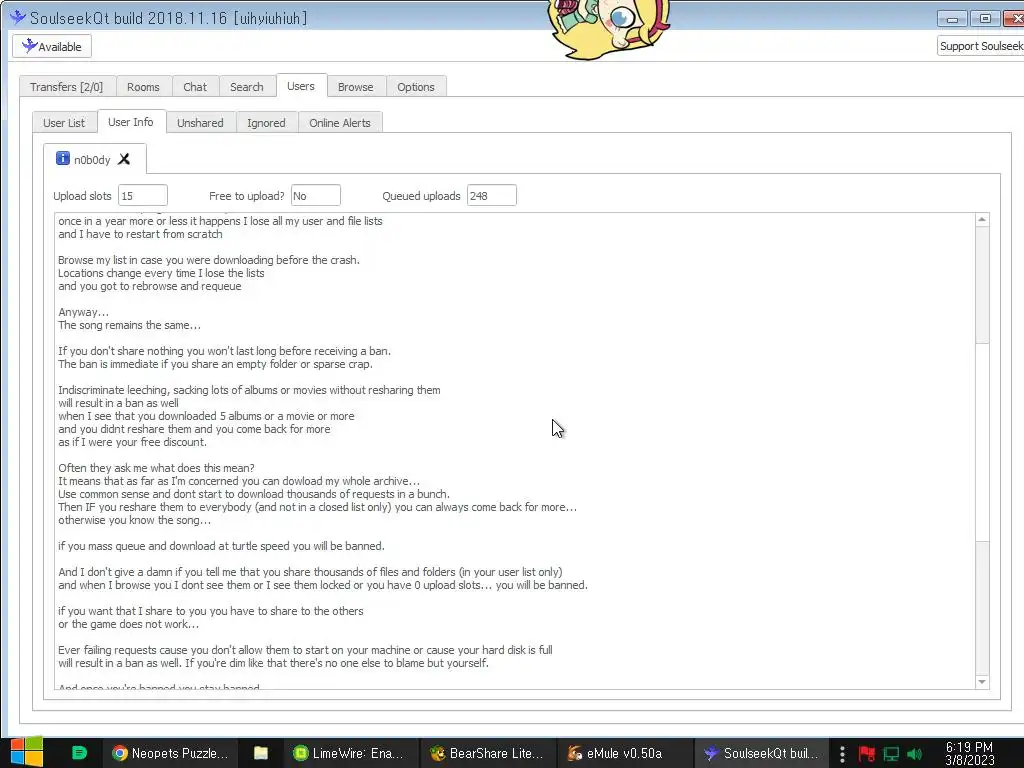Click the scrollbar down arrow in user info
Screen dimensions: 1024x768
982,681
